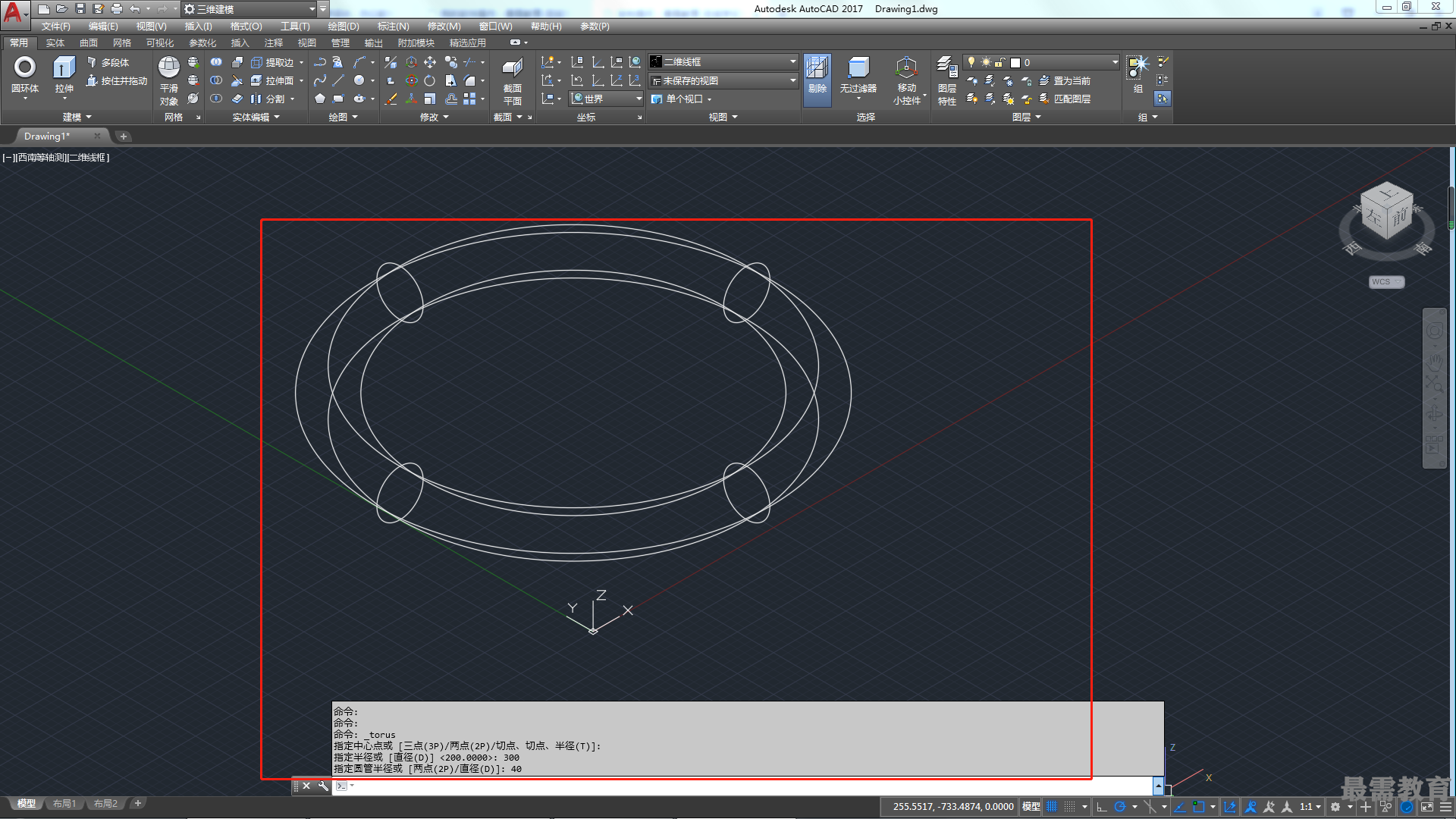Toggle polar tracking in status bar
The image size is (1456, 819).
pyautogui.click(x=1119, y=807)
